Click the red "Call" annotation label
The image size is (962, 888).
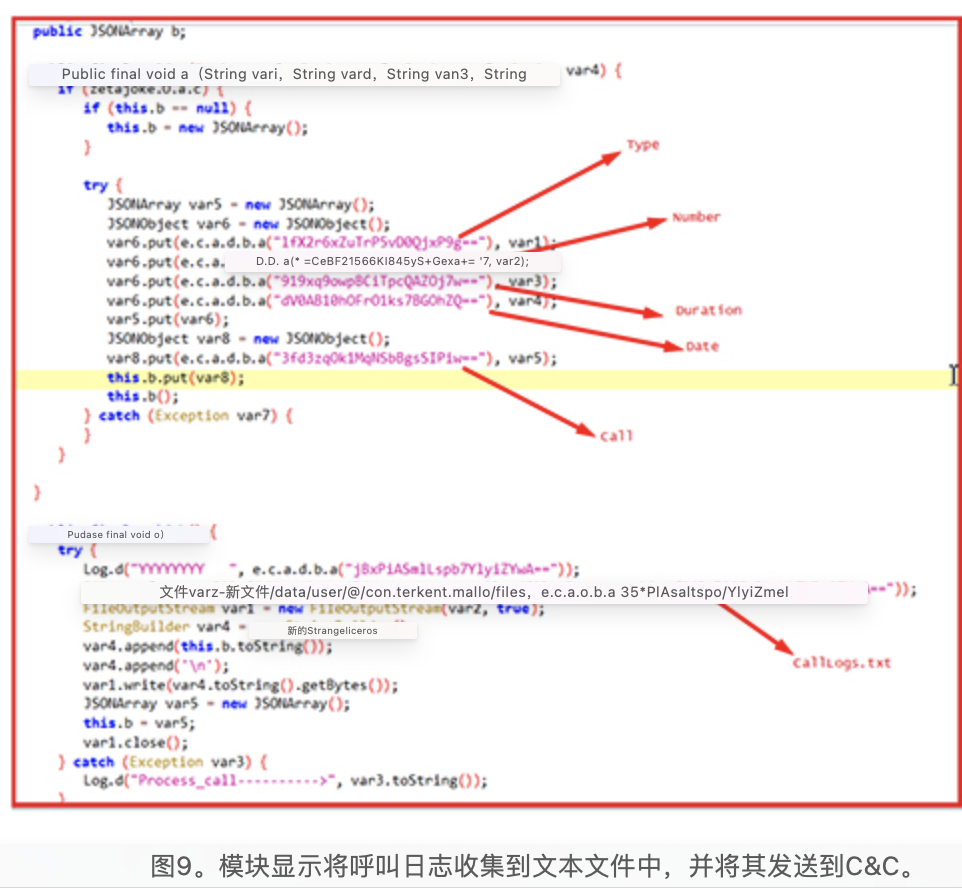coord(616,436)
